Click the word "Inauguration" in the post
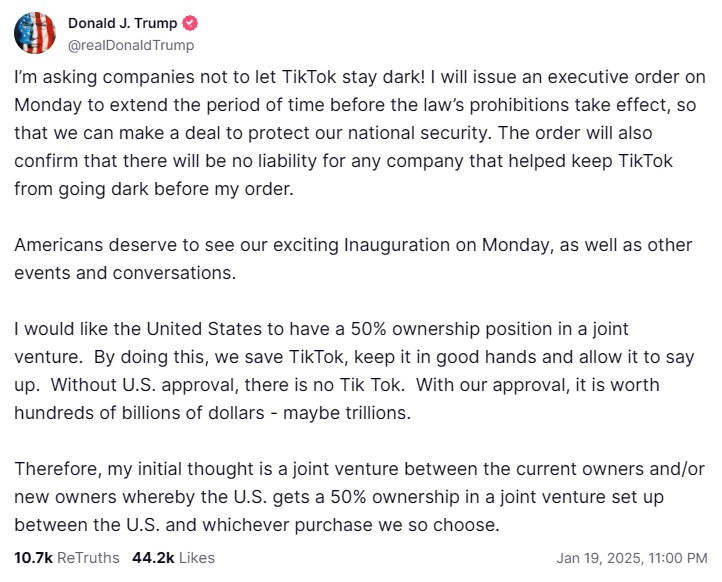This screenshot has width=722, height=582. pyautogui.click(x=397, y=245)
